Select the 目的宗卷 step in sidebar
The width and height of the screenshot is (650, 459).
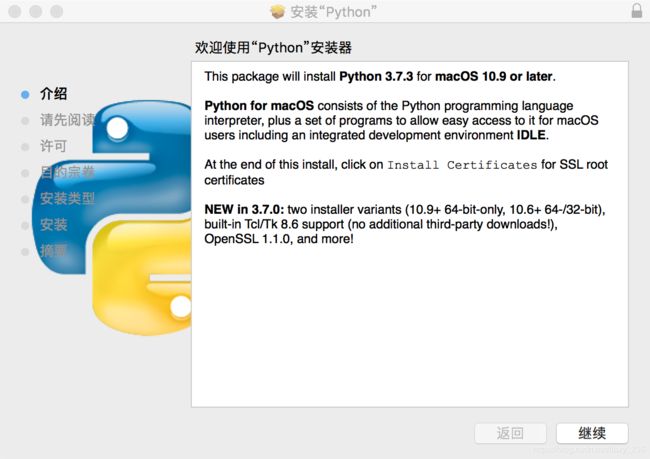(68, 172)
